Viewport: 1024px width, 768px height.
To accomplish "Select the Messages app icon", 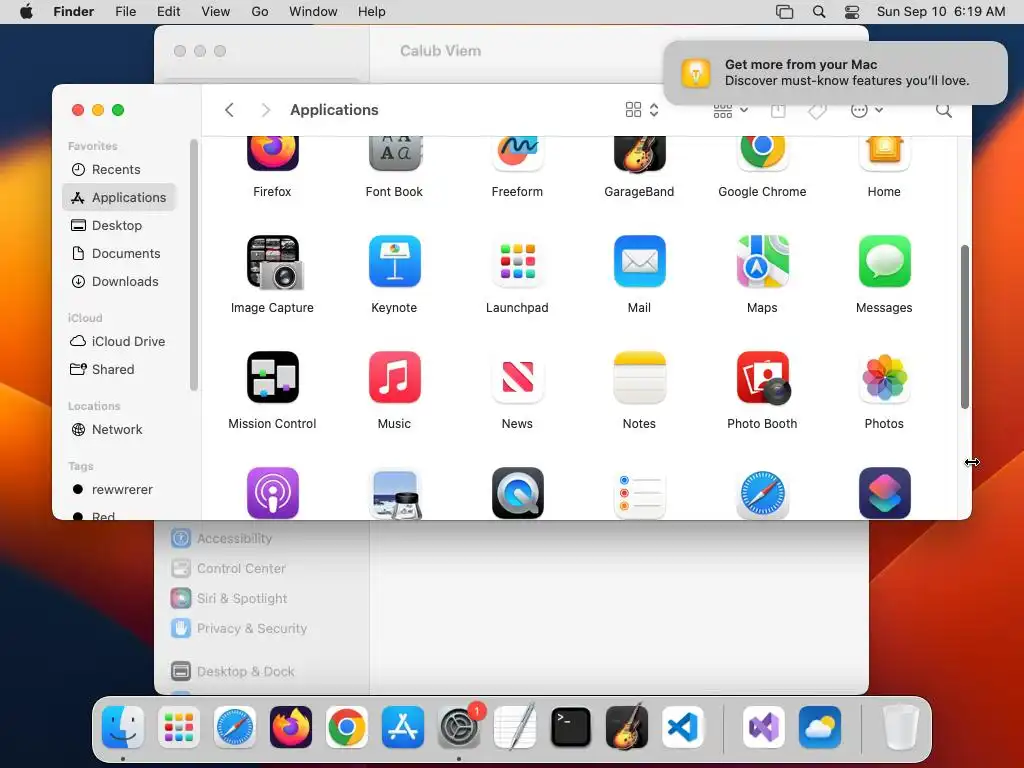I will tap(884, 261).
